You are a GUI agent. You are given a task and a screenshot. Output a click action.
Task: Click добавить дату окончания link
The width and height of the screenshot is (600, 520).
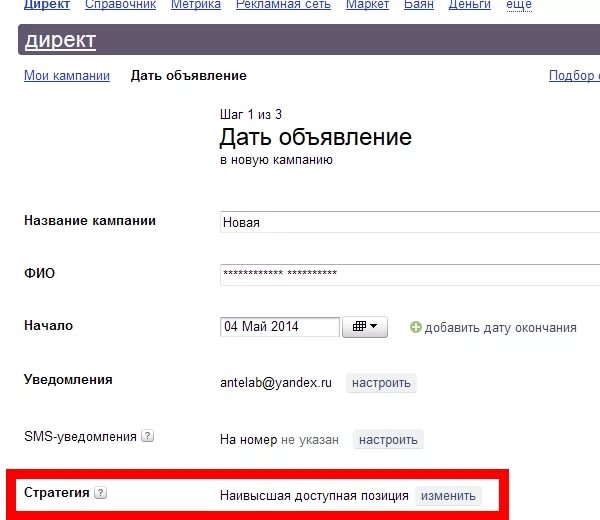501,328
